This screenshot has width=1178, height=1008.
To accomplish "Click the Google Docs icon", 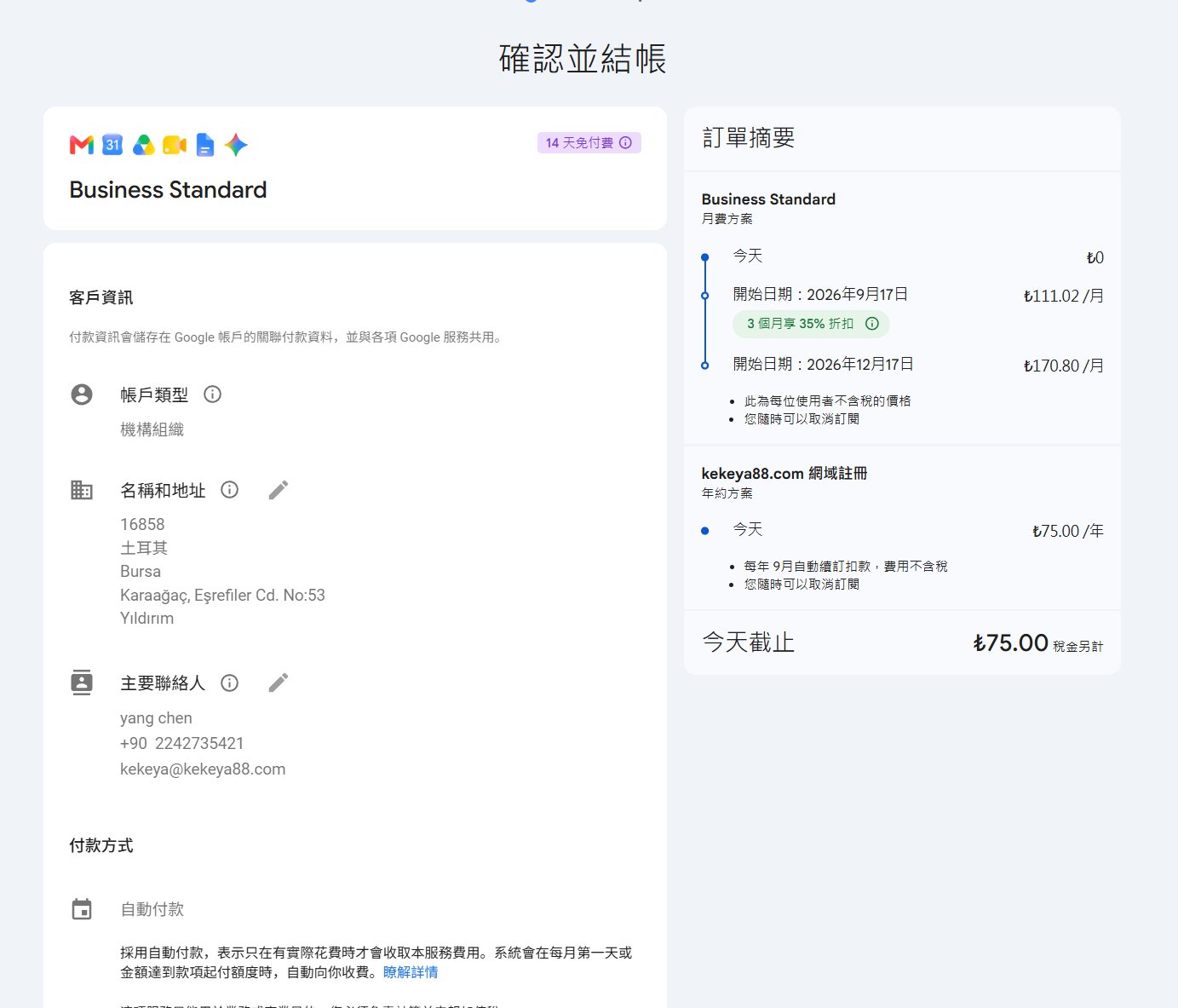I will (x=205, y=145).
